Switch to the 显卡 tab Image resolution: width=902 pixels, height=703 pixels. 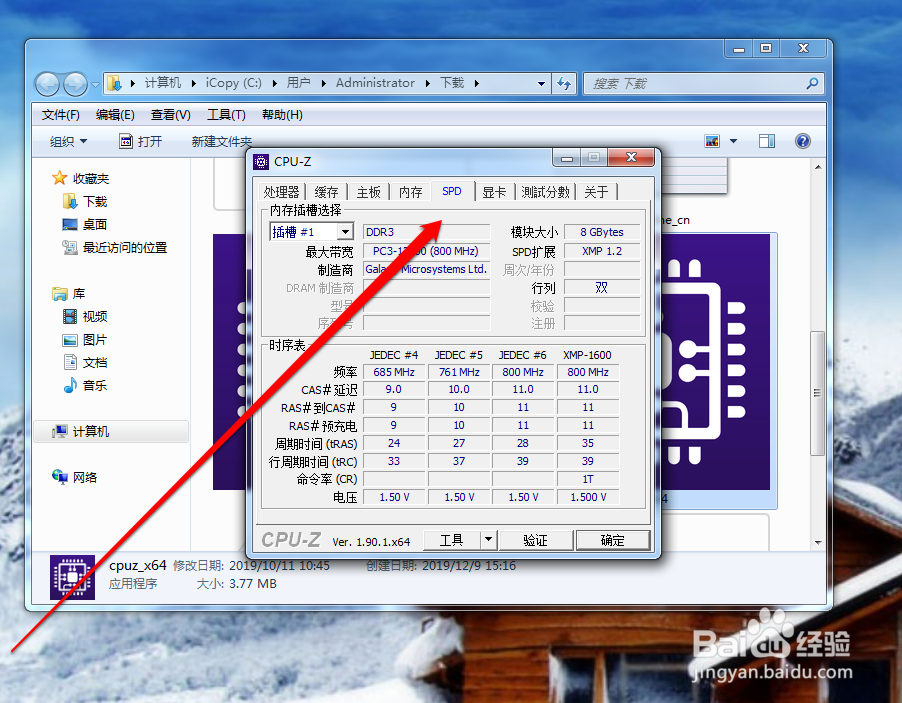tap(494, 192)
